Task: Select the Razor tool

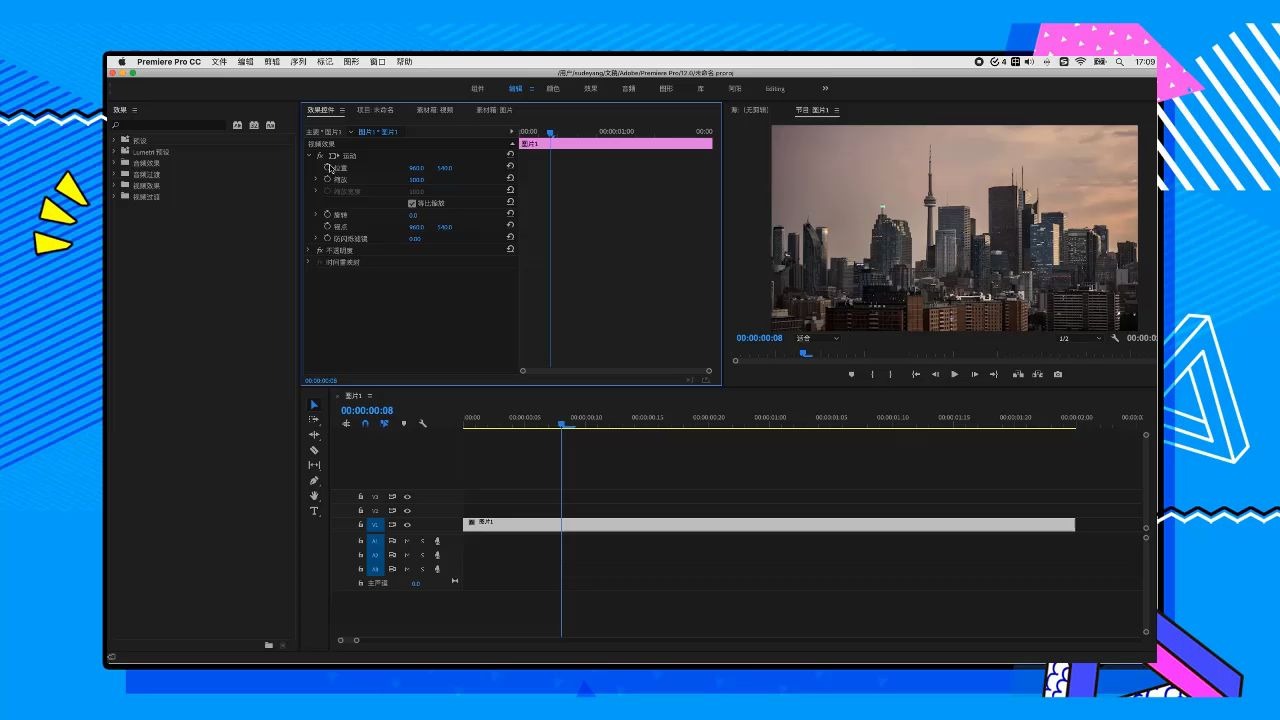Action: click(x=314, y=450)
